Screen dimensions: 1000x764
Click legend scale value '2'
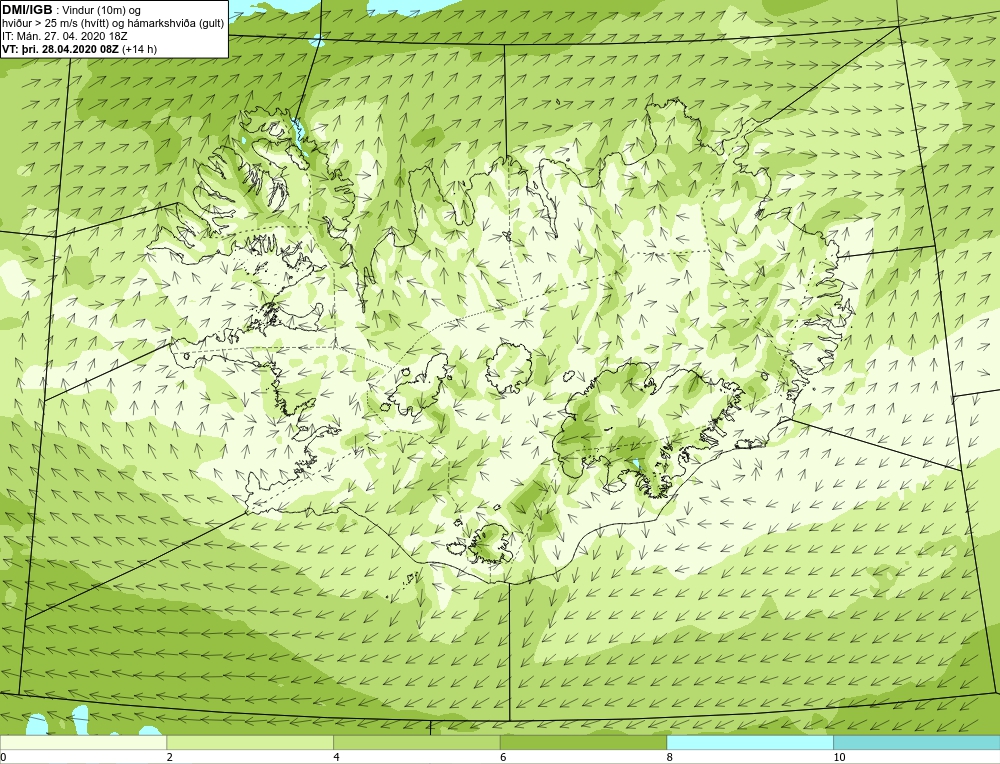170,757
